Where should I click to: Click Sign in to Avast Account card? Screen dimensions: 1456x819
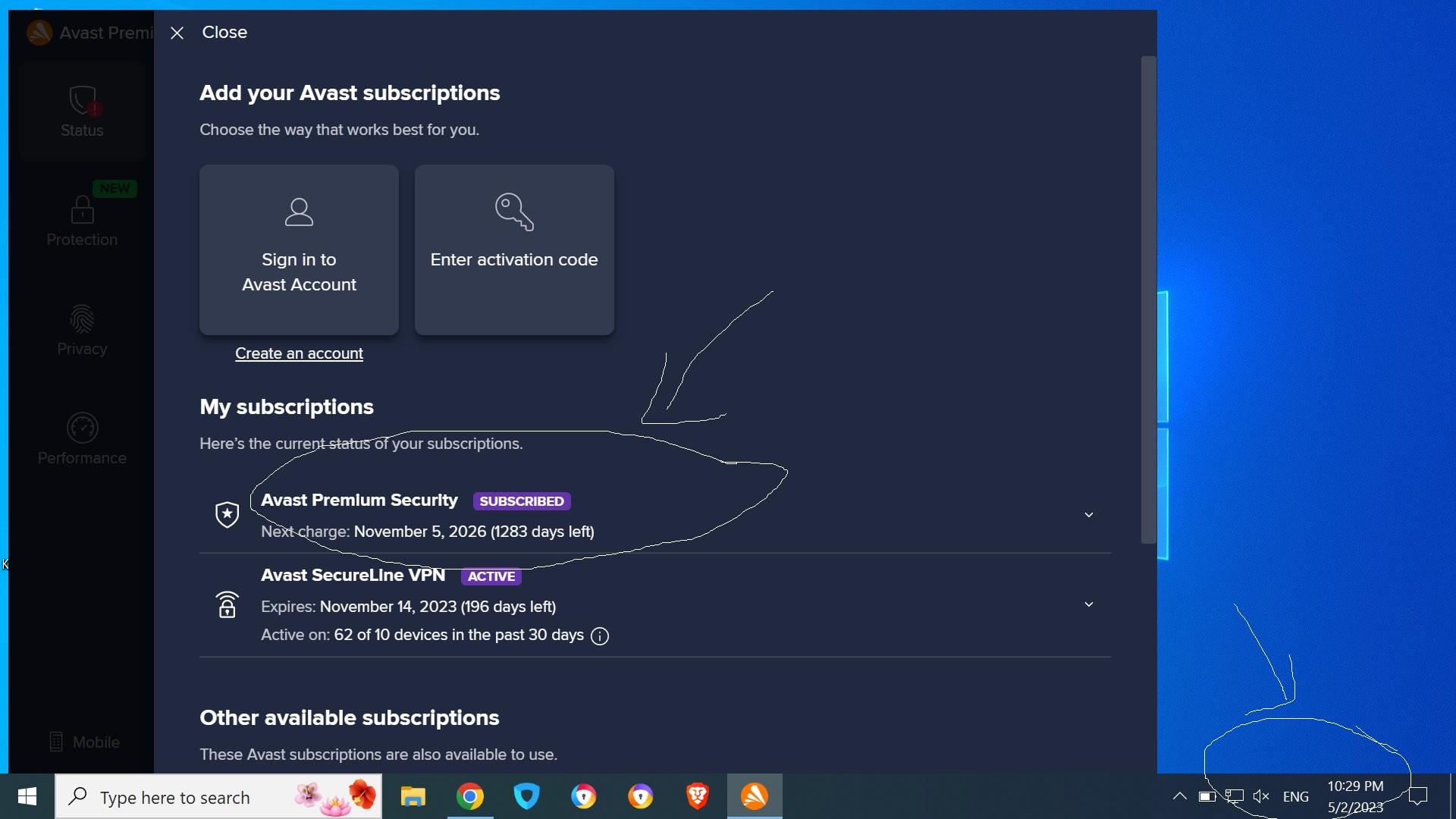[299, 249]
